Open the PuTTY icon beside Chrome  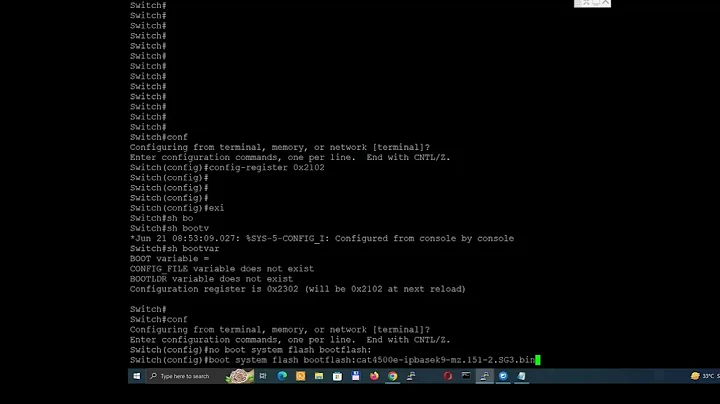point(411,376)
